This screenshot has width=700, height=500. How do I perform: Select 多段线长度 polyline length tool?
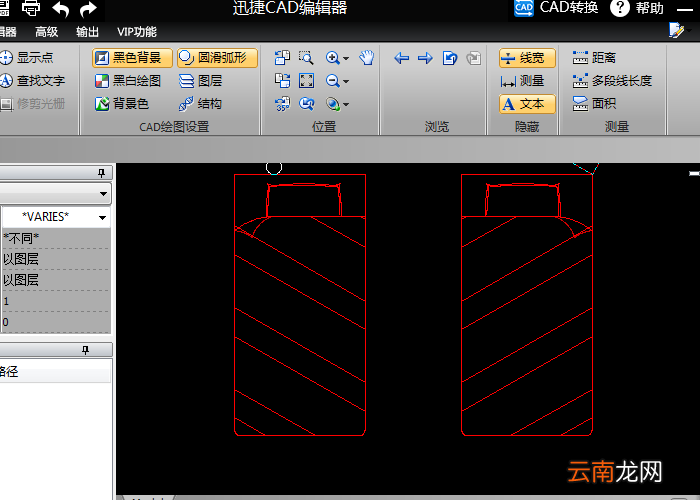(x=612, y=81)
